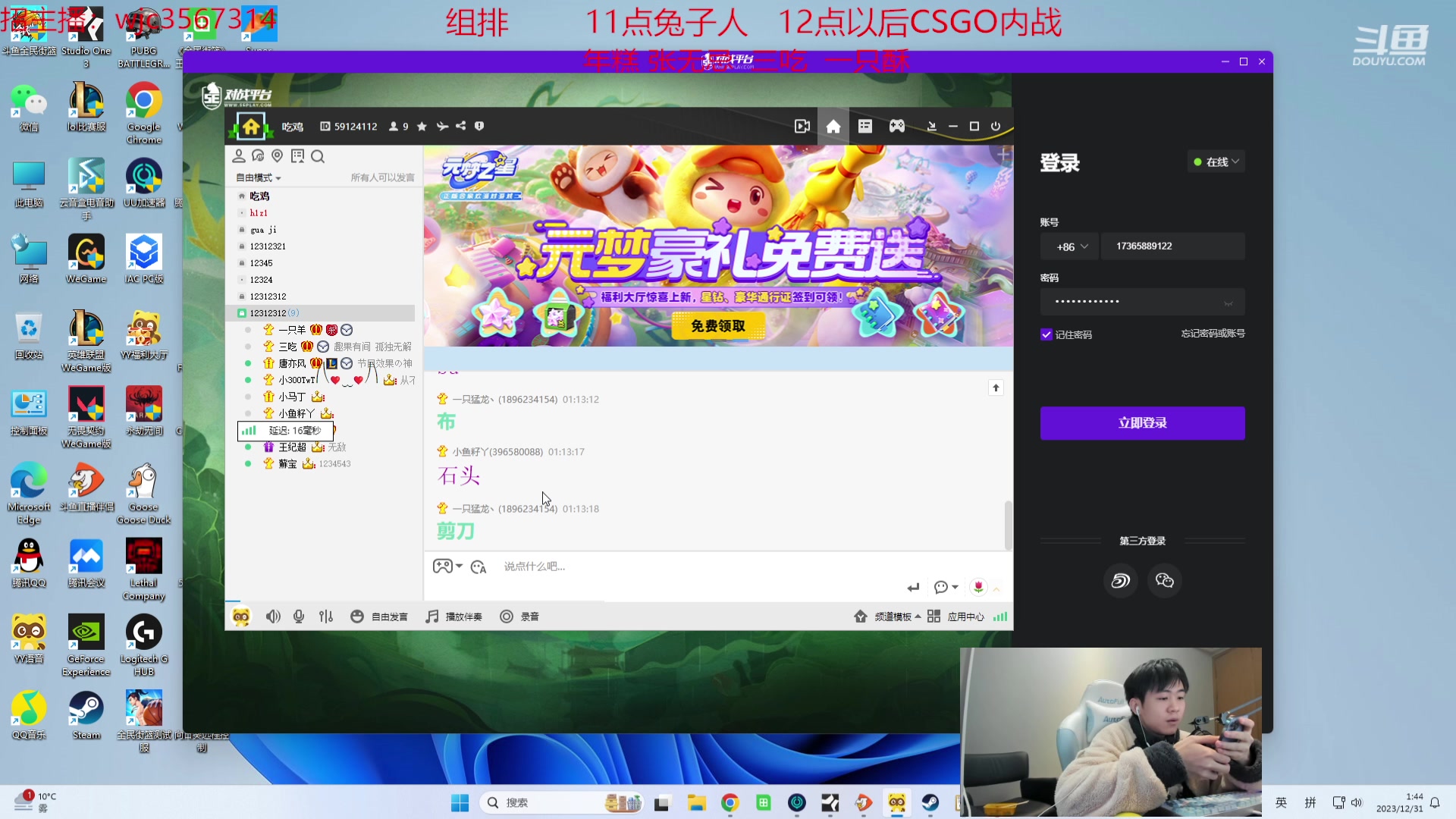The width and height of the screenshot is (1456, 819).
Task: Click the enter send icon in chat box
Action: [x=913, y=588]
